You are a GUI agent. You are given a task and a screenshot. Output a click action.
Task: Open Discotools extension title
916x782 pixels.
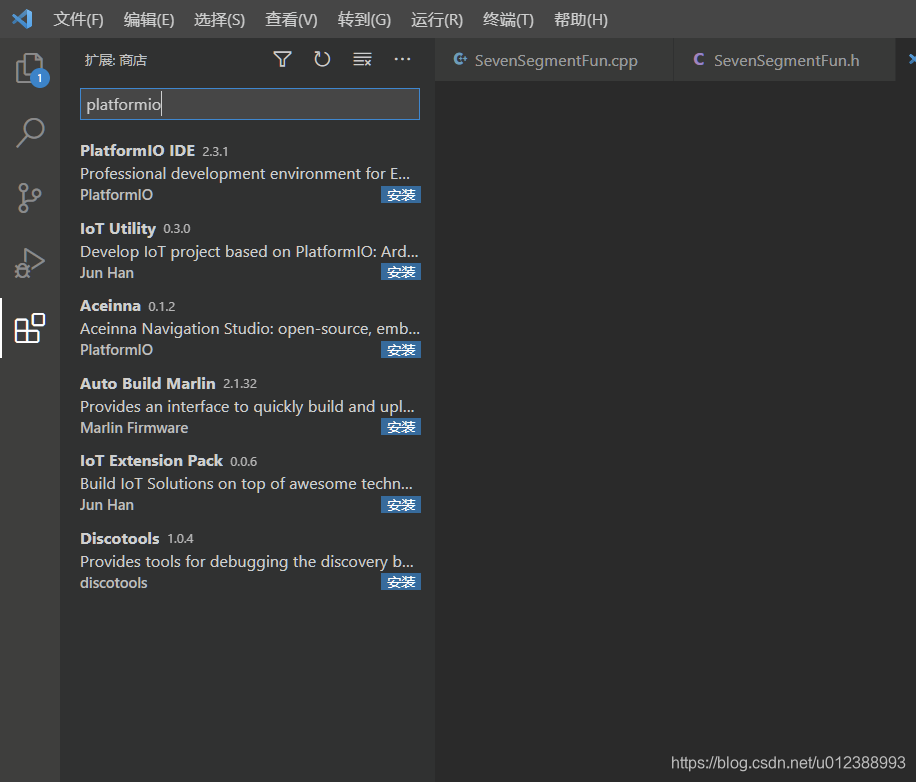tap(120, 538)
